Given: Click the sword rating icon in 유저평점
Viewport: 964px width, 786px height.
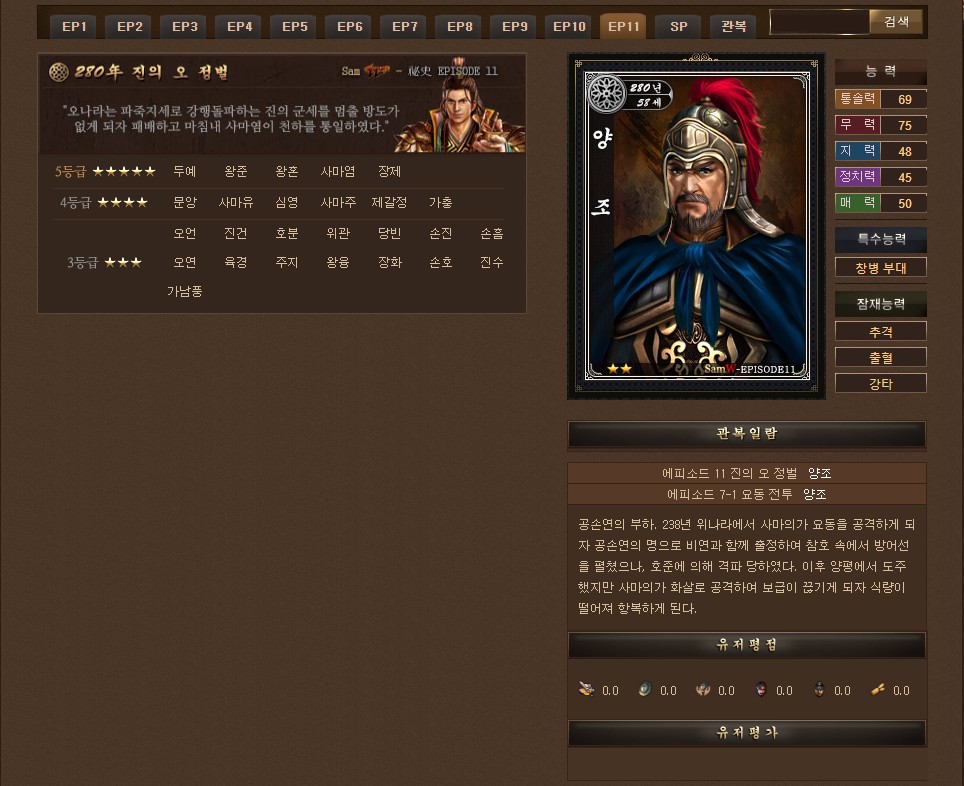Looking at the screenshot, I should click(x=587, y=689).
